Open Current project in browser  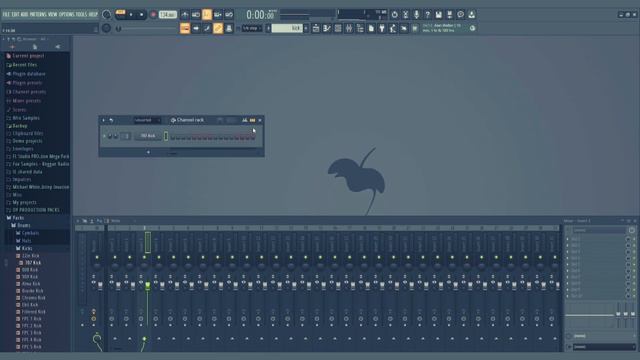point(28,56)
